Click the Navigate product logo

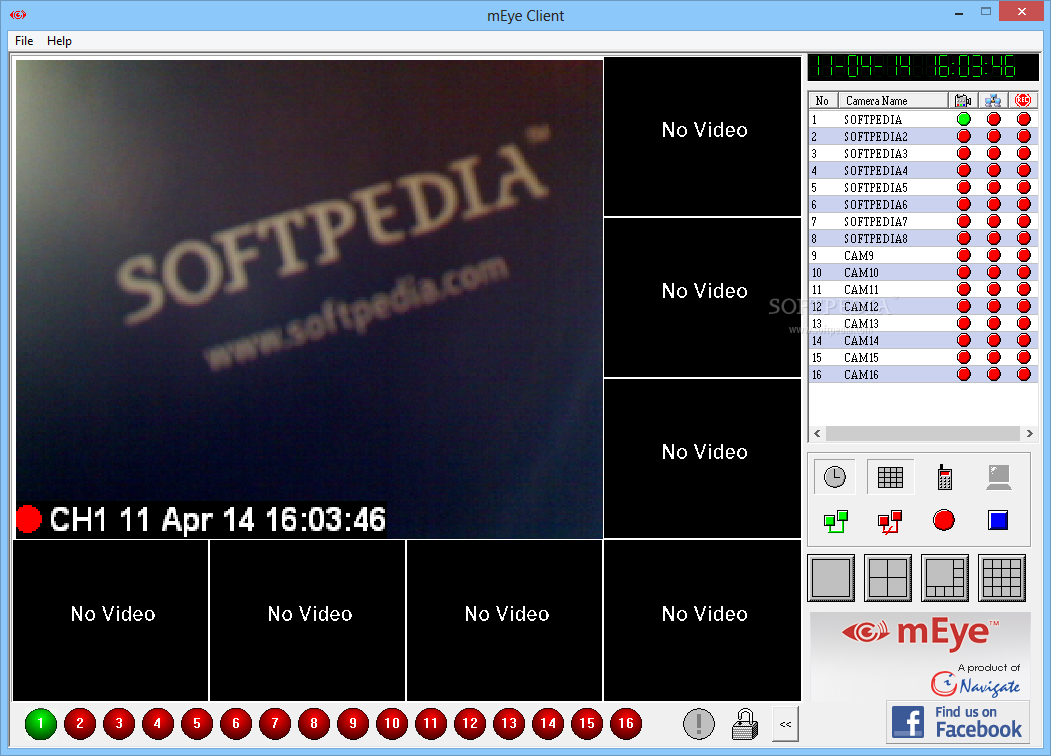[976, 684]
